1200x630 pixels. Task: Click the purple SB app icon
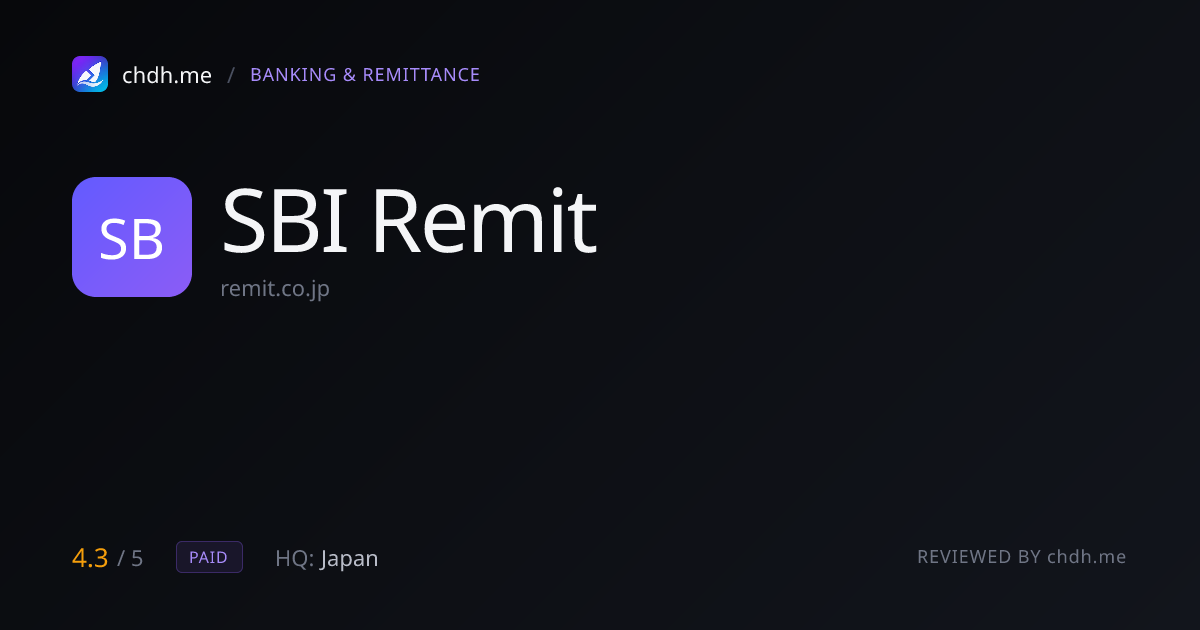pyautogui.click(x=132, y=237)
